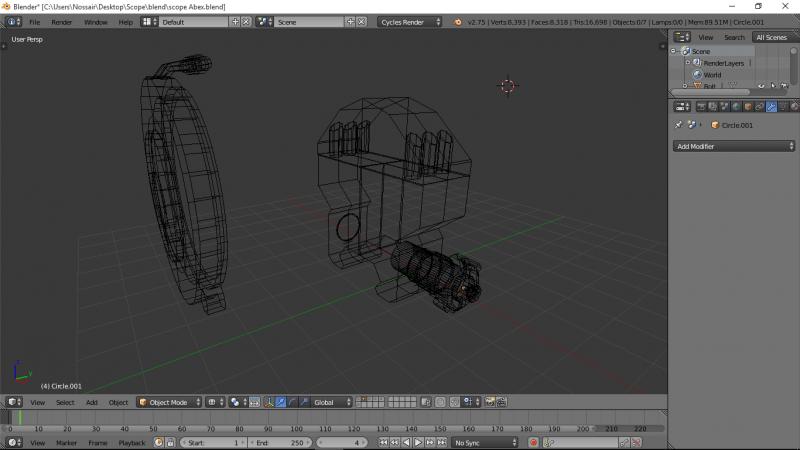
Task: Toggle use preview range clock icon
Action: click(159, 442)
